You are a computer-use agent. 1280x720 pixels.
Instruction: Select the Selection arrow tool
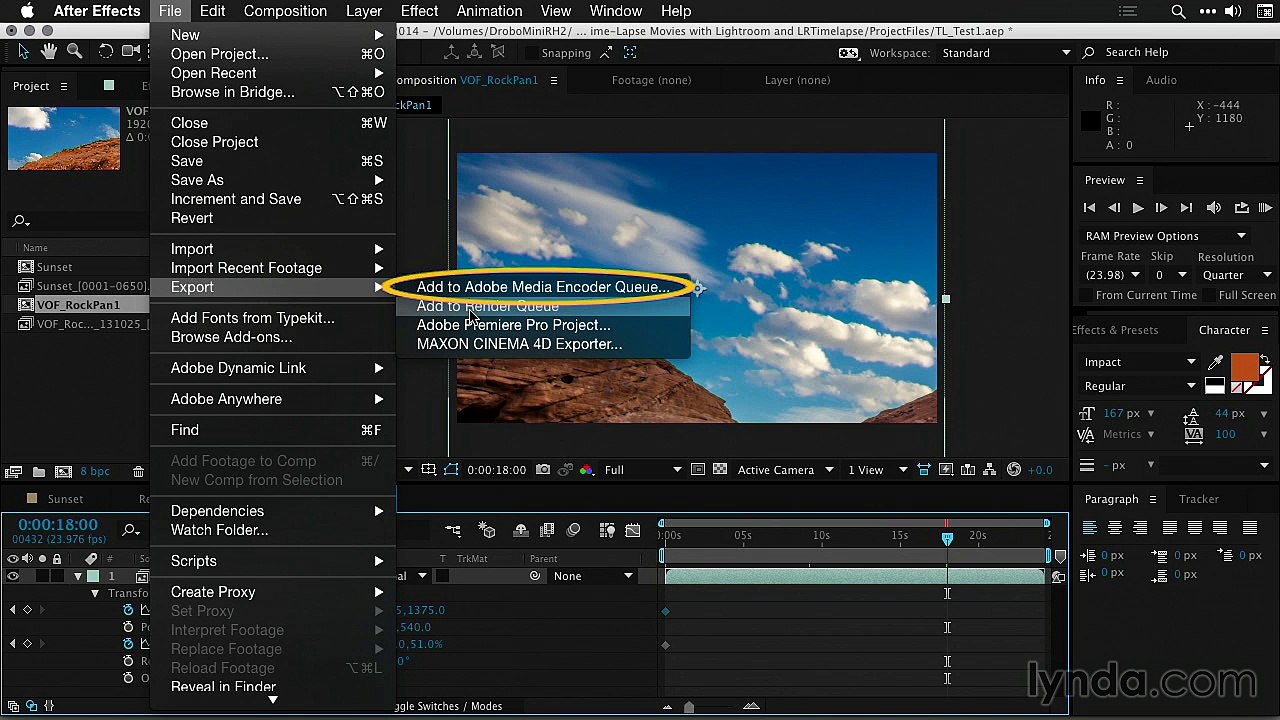[24, 52]
